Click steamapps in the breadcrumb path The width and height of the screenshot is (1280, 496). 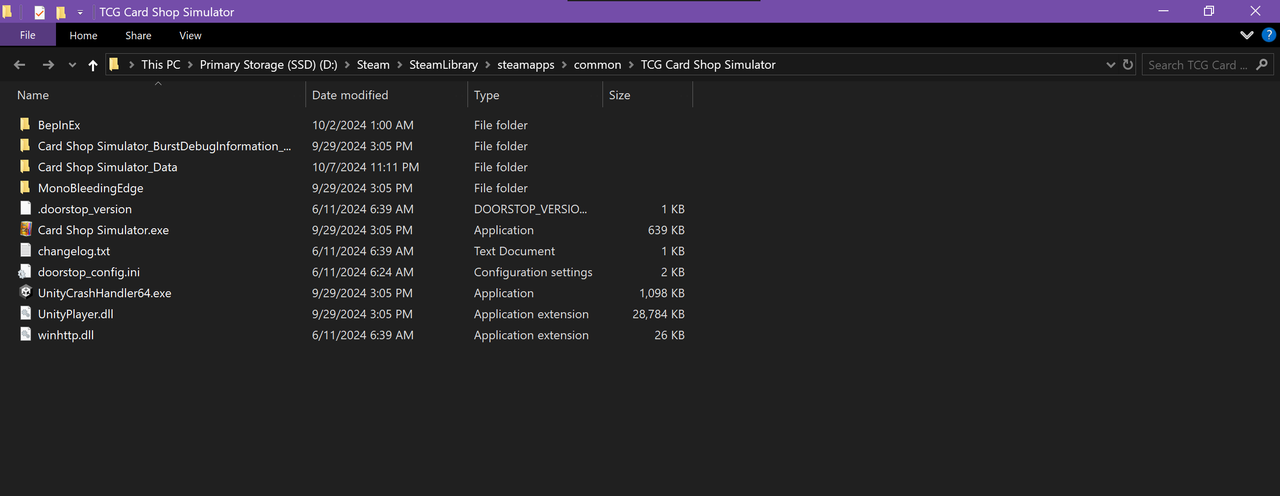526,65
